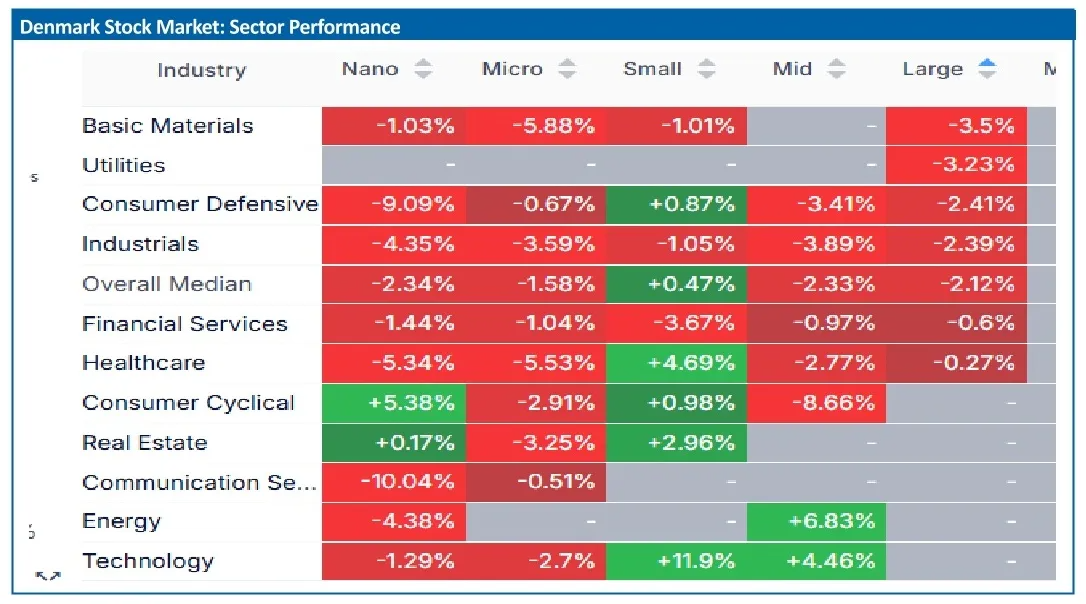Image resolution: width=1086 pixels, height=604 pixels.
Task: Click Communication Services Nano cell -10.04%
Action: pos(394,482)
